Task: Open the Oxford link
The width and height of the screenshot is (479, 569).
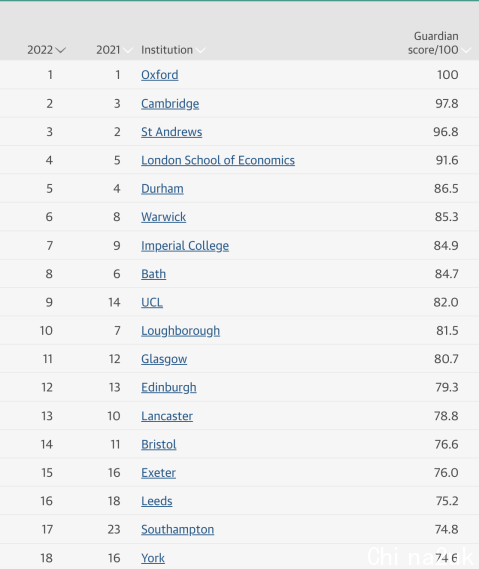Action: 160,75
